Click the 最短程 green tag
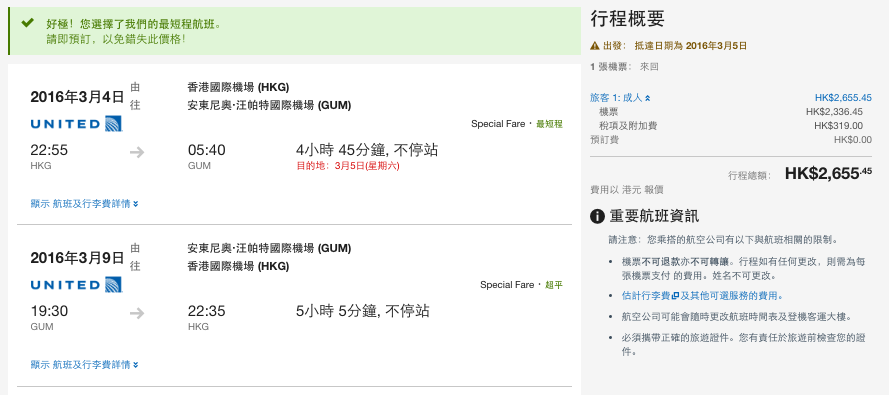 [x=549, y=124]
